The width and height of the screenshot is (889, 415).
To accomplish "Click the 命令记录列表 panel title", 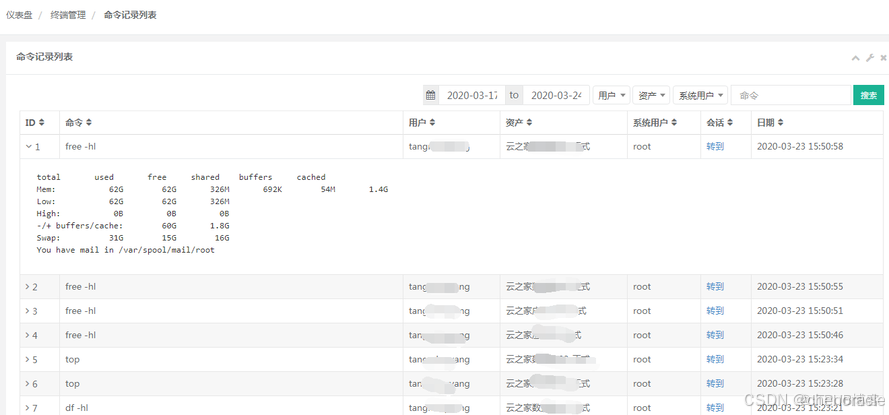I will tap(44, 57).
